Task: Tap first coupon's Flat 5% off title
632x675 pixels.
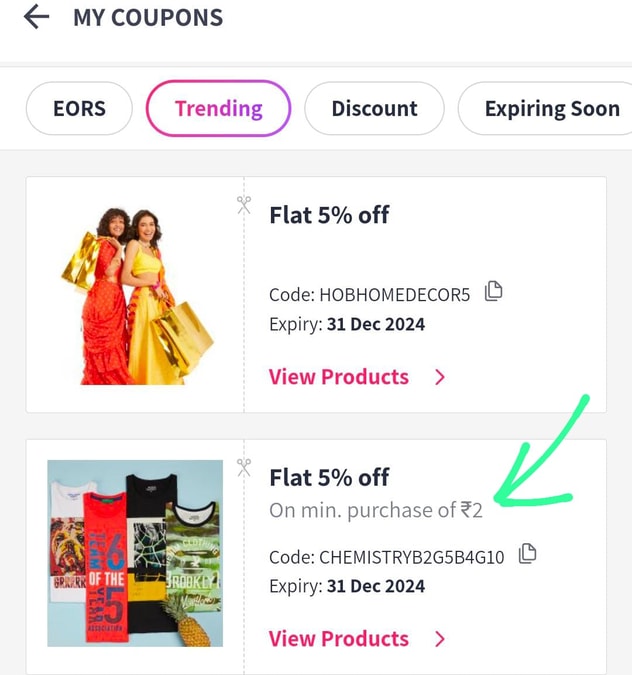Action: tap(329, 215)
